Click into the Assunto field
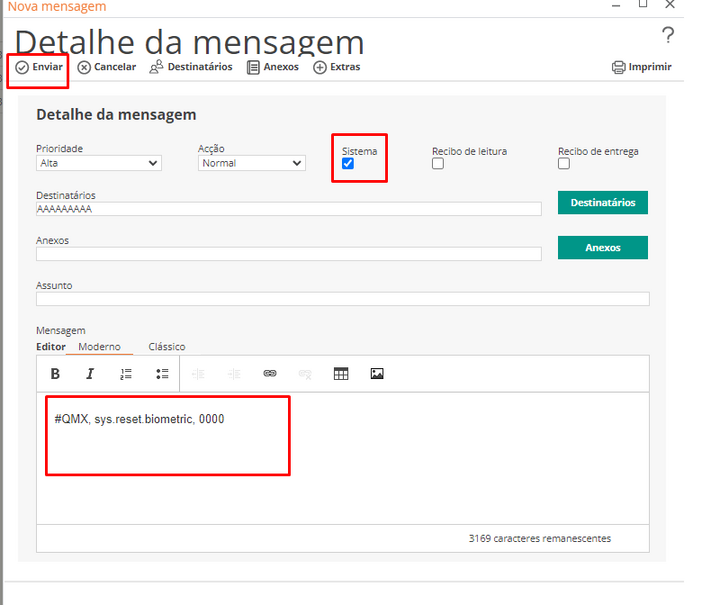The height and width of the screenshot is (605, 720). 342,299
